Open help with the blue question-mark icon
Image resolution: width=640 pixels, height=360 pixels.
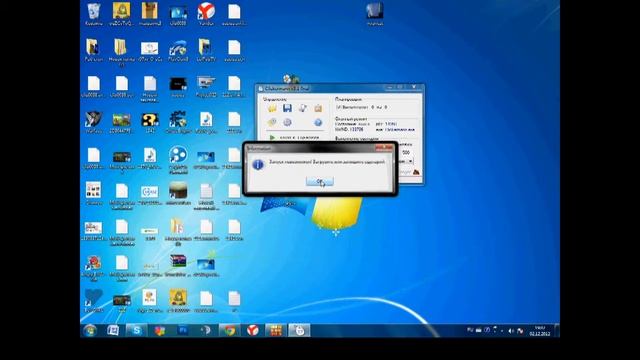point(318,122)
